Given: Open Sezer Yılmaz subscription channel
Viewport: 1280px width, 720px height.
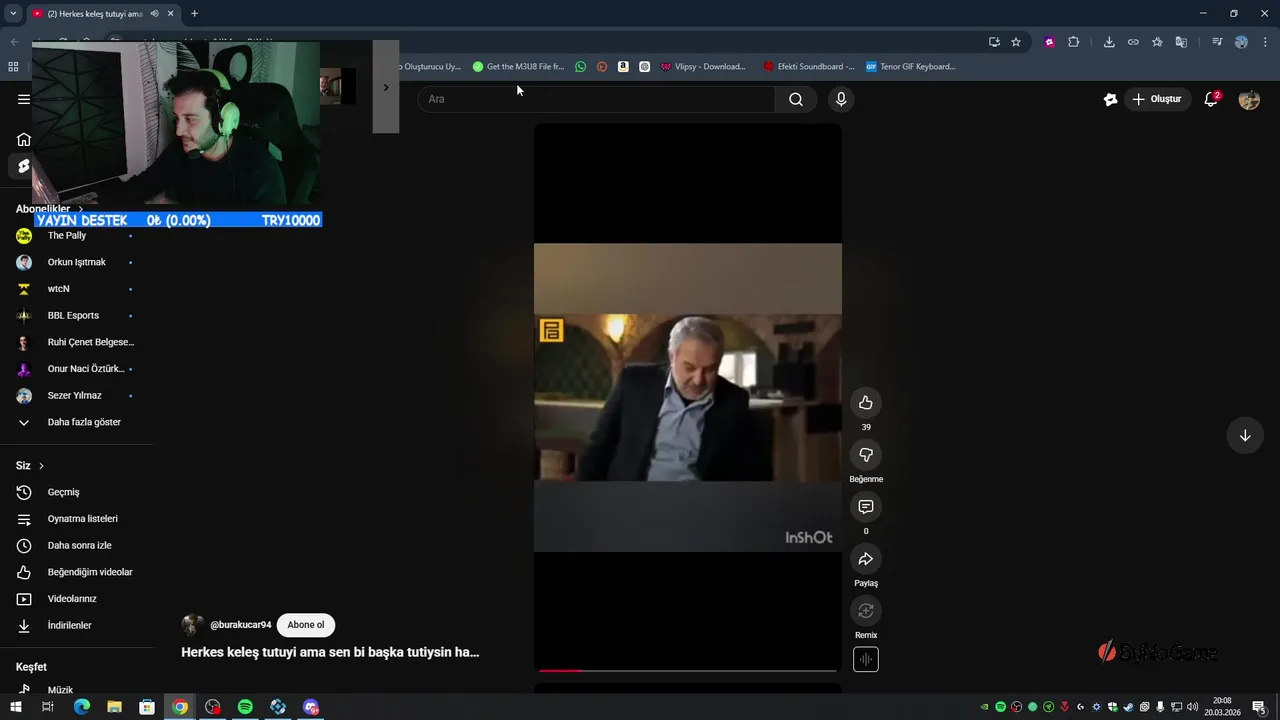Looking at the screenshot, I should tap(76, 396).
